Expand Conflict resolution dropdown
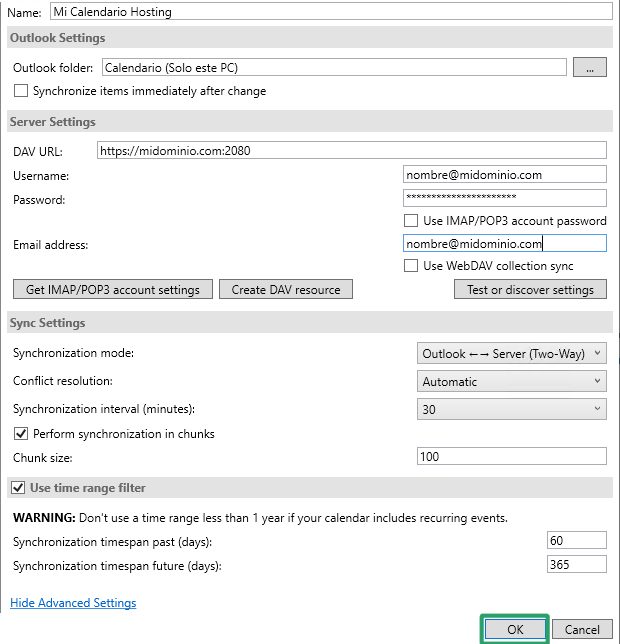 [511, 381]
